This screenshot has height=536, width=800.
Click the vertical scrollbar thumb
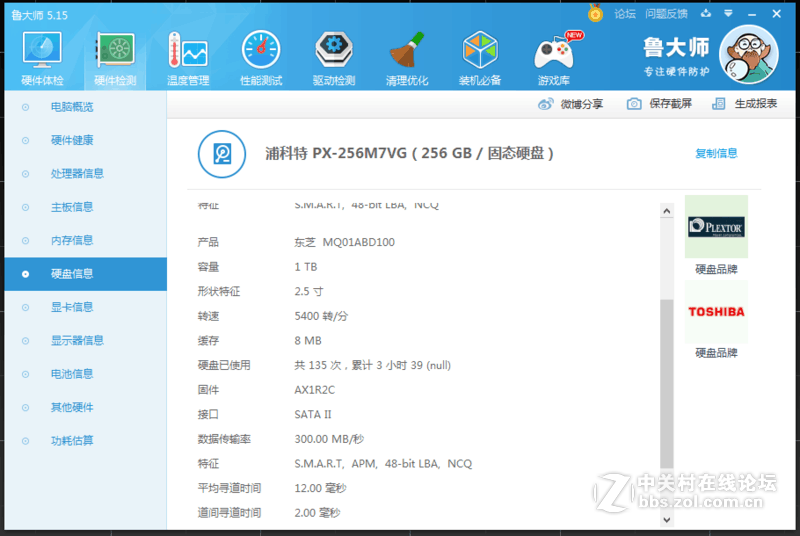666,384
